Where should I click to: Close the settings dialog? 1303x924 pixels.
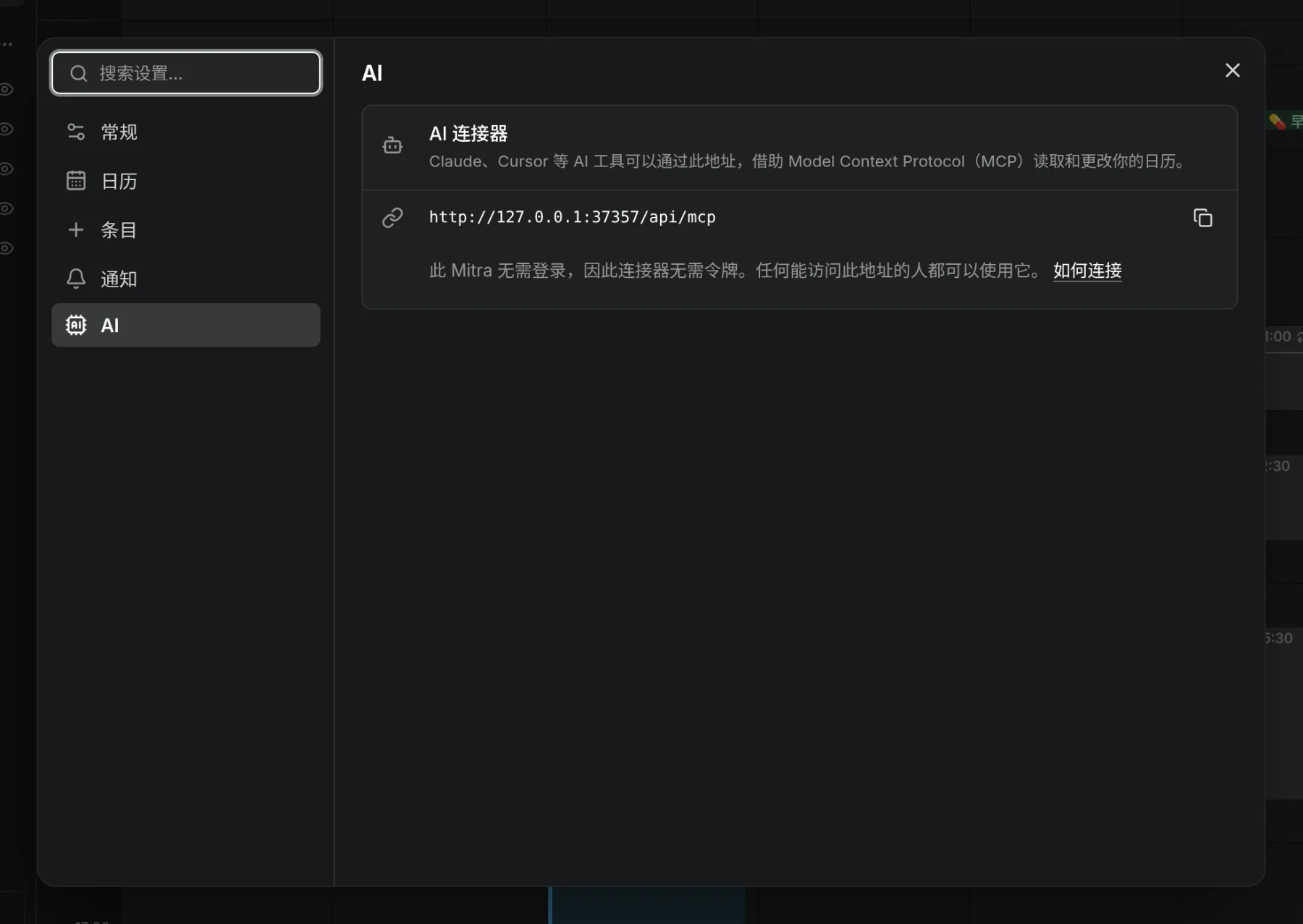pyautogui.click(x=1232, y=70)
